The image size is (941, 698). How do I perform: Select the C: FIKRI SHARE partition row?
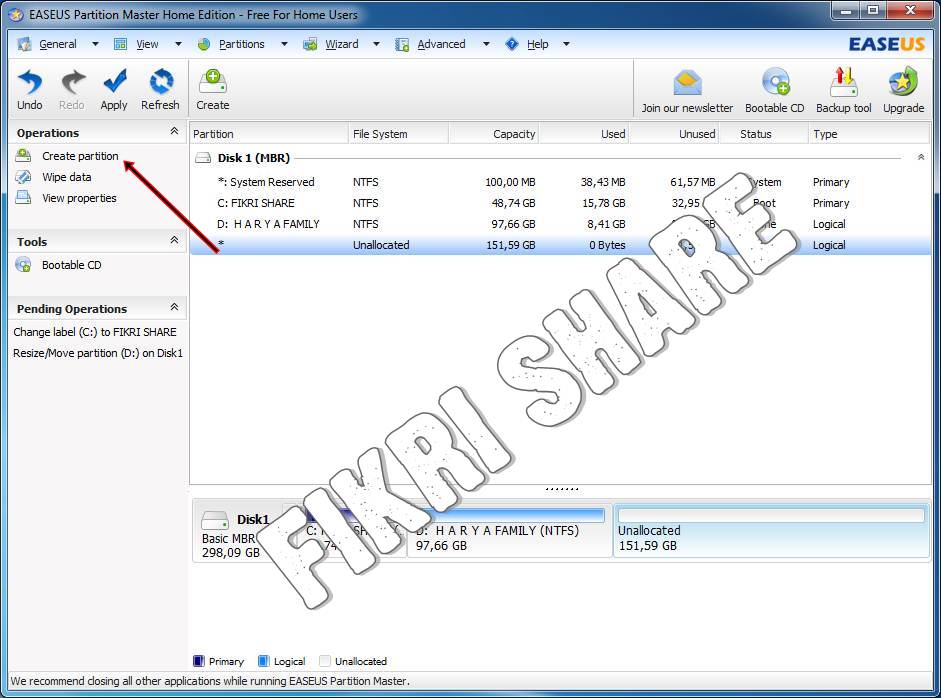pos(560,203)
